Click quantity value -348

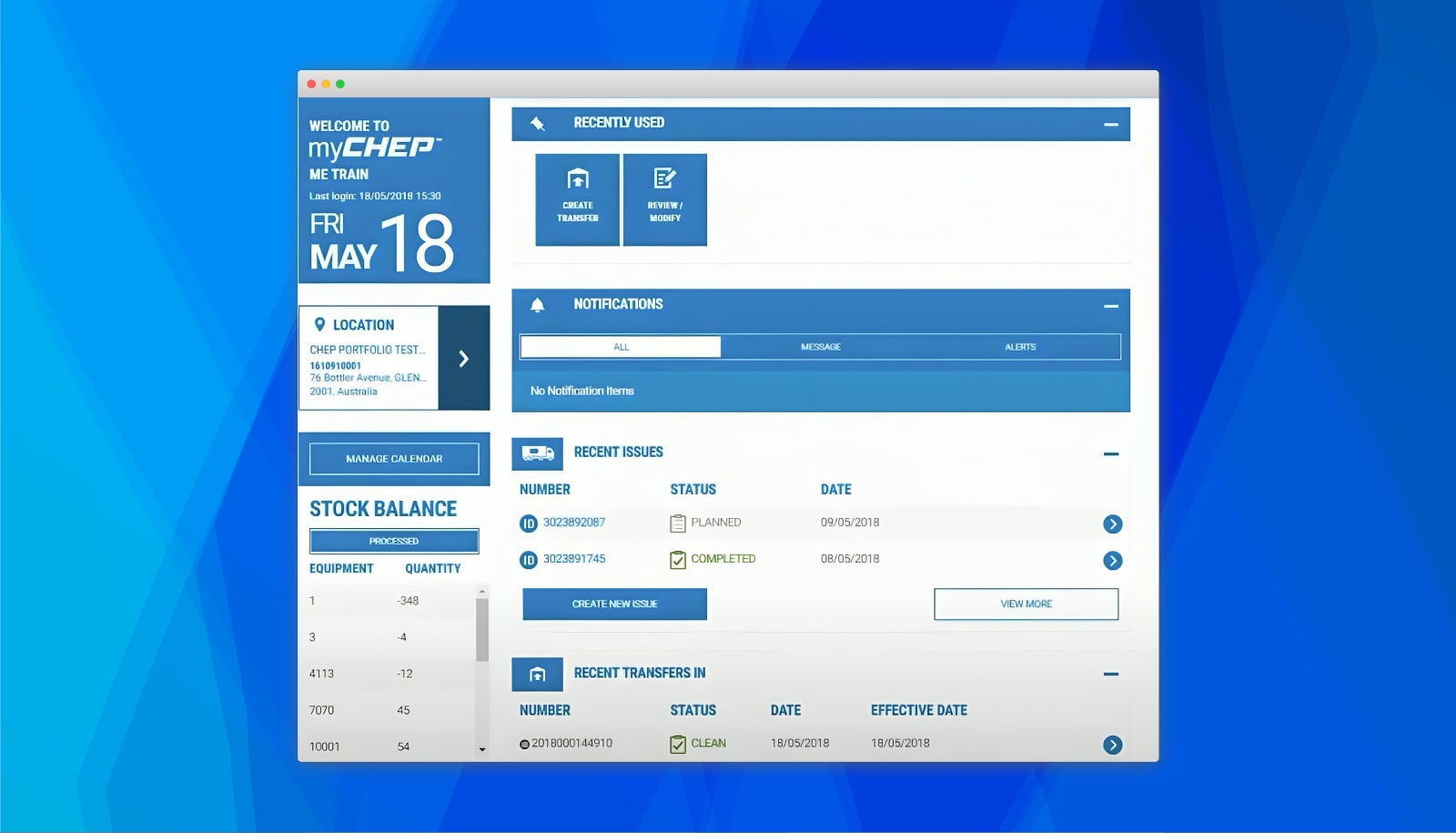(408, 601)
